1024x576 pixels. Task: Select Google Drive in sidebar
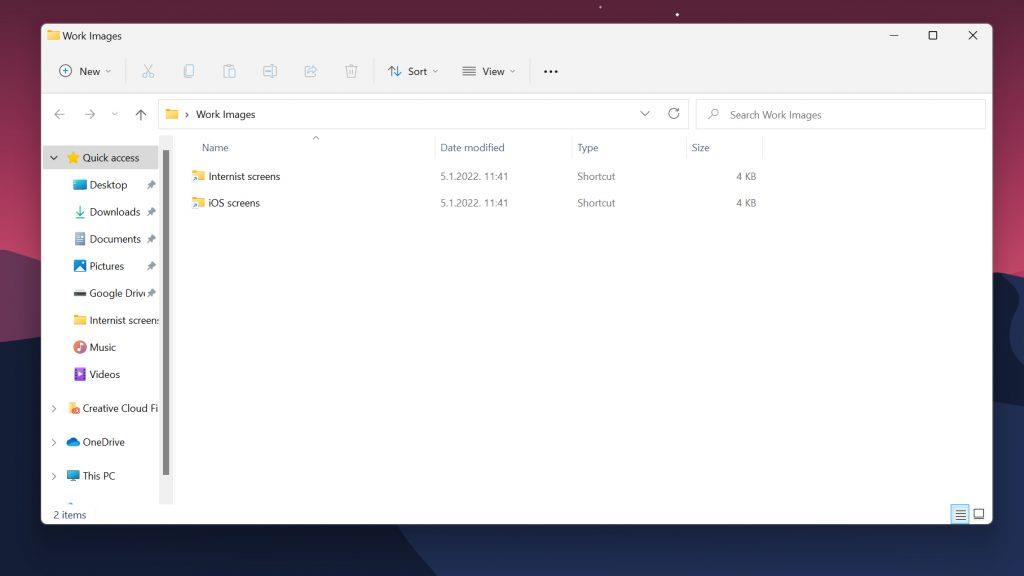[x=117, y=293]
